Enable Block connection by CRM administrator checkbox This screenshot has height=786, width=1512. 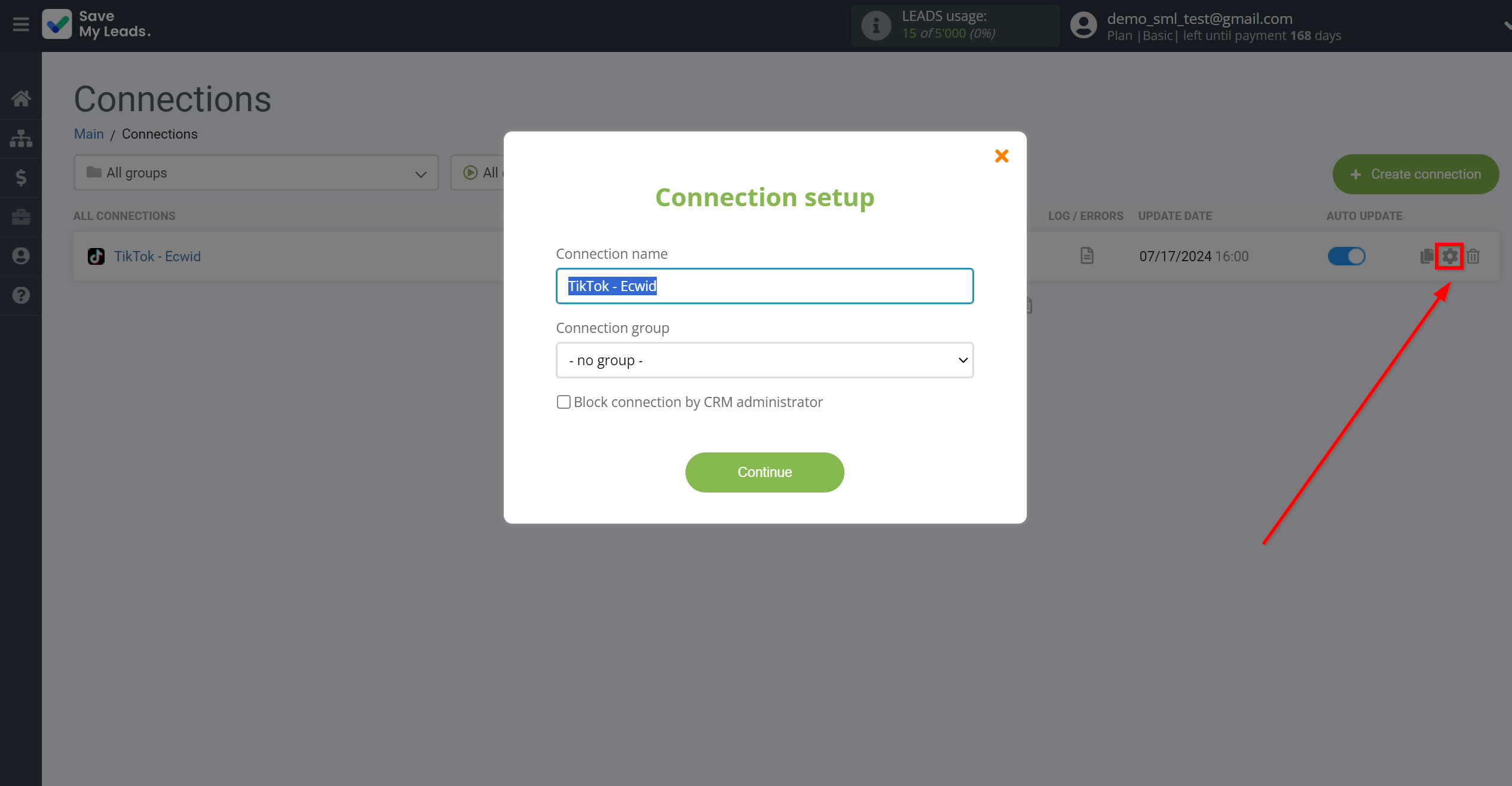563,402
